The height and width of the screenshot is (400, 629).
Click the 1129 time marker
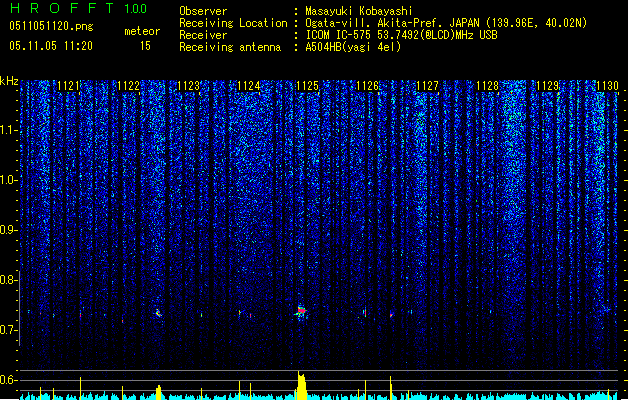pyautogui.click(x=548, y=86)
